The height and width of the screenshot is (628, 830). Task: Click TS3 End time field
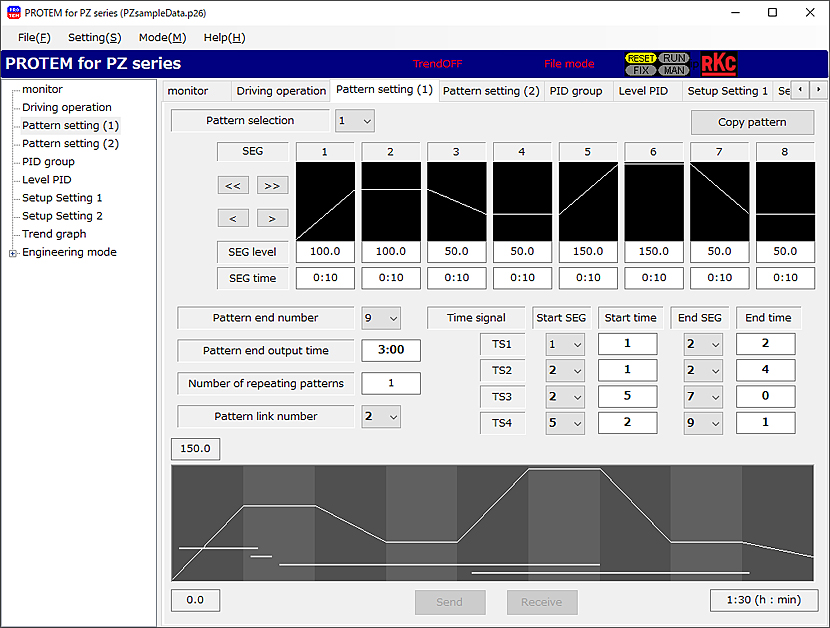765,397
